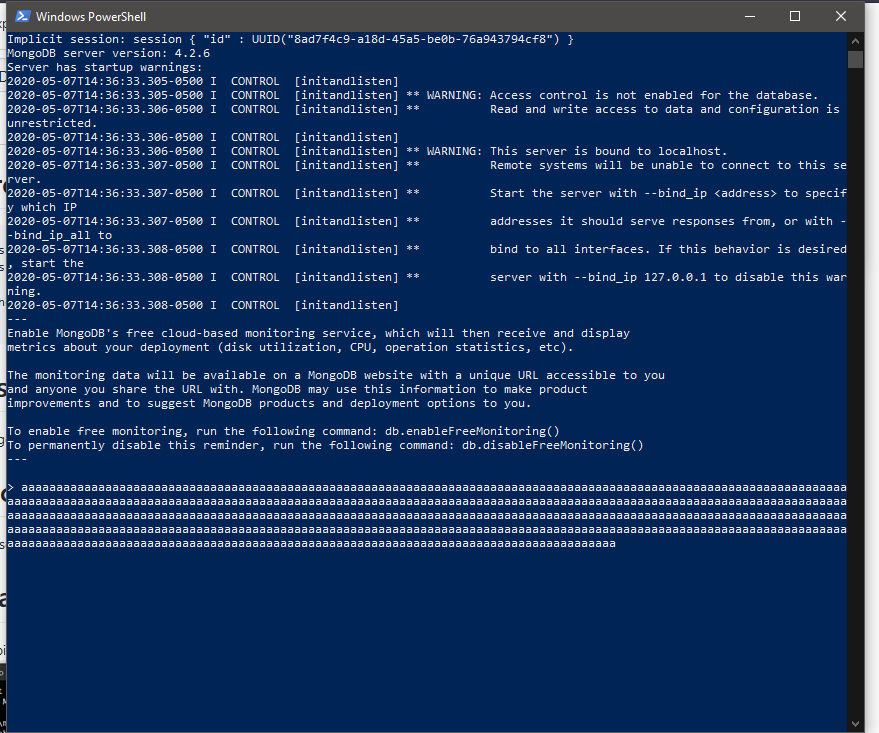The height and width of the screenshot is (733, 879).
Task: Click 'MongoDB server version: 4.2.6' line
Action: [109, 53]
